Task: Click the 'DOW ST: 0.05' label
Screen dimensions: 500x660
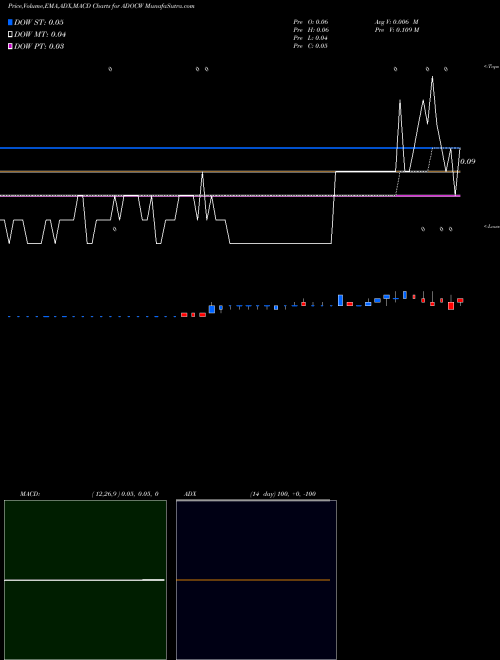Action: (x=39, y=22)
